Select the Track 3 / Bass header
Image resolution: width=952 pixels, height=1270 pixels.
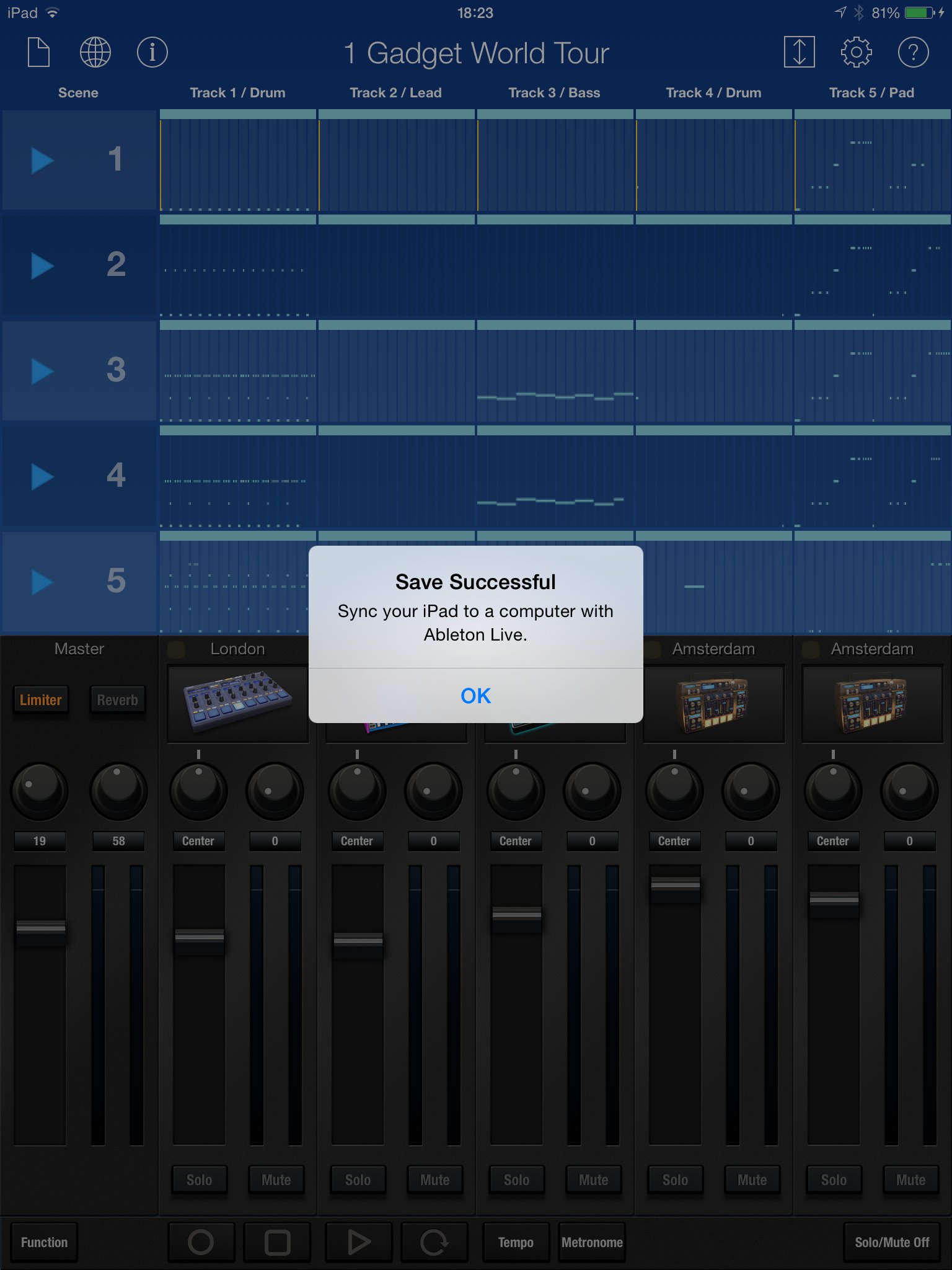[555, 93]
